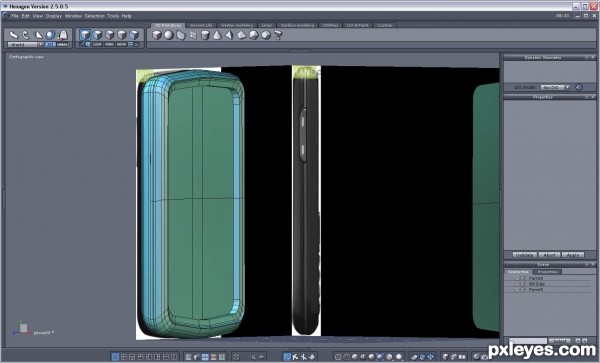The height and width of the screenshot is (363, 600).
Task: Toggle visibility of the second scene tree item
Action: tap(517, 284)
